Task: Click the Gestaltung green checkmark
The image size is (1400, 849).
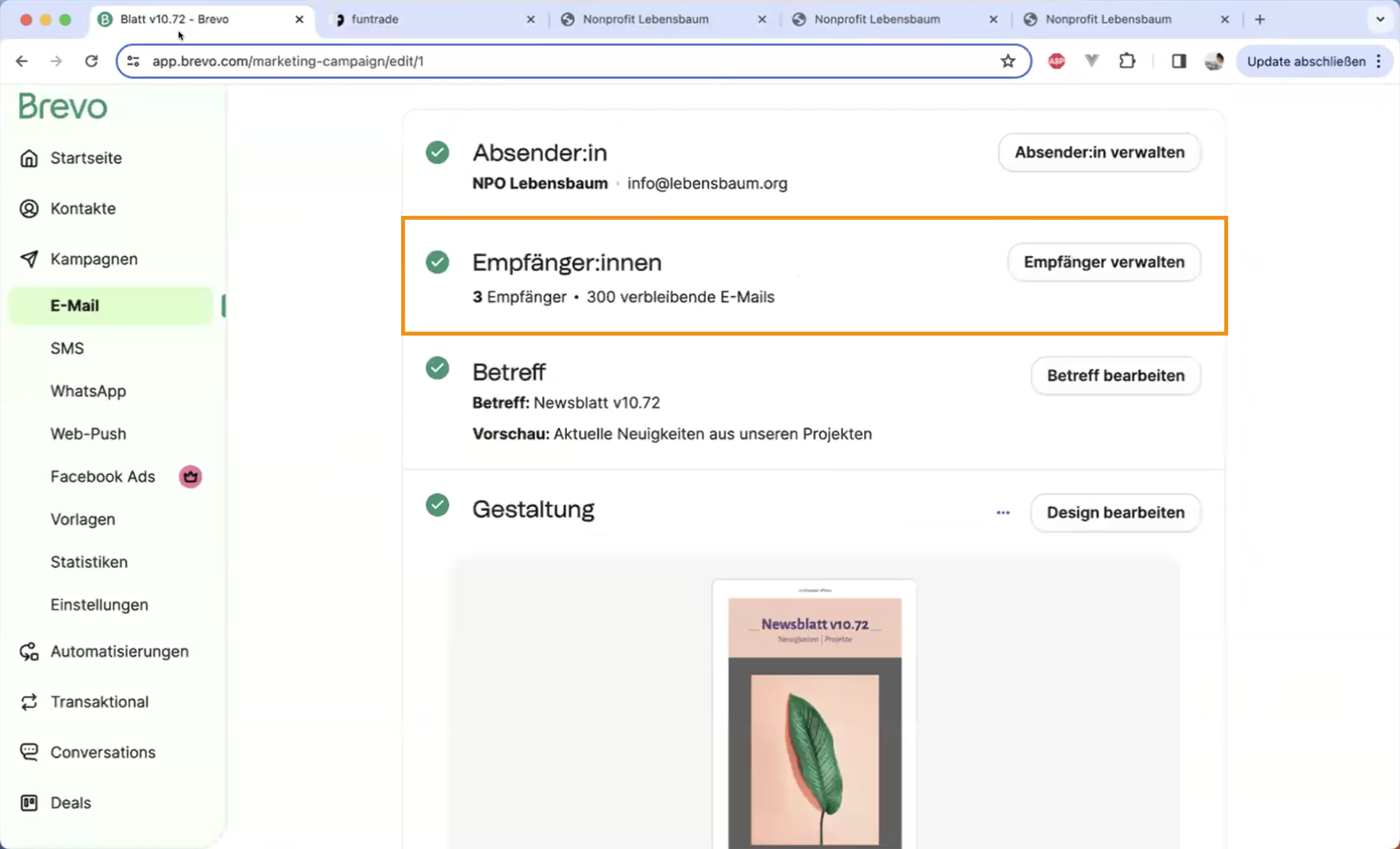Action: tap(437, 505)
